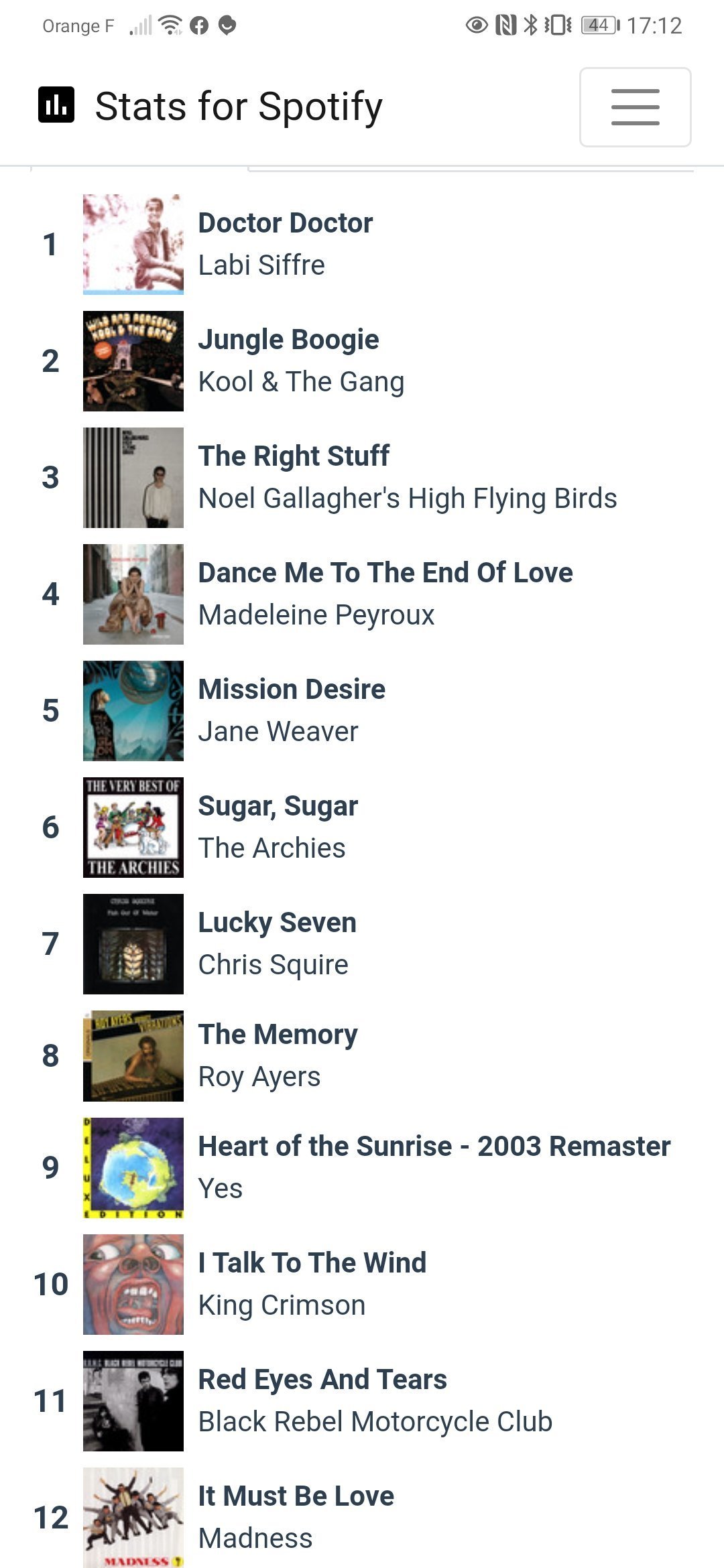
Task: Tap the vibrate mode status icon
Action: tap(558, 25)
